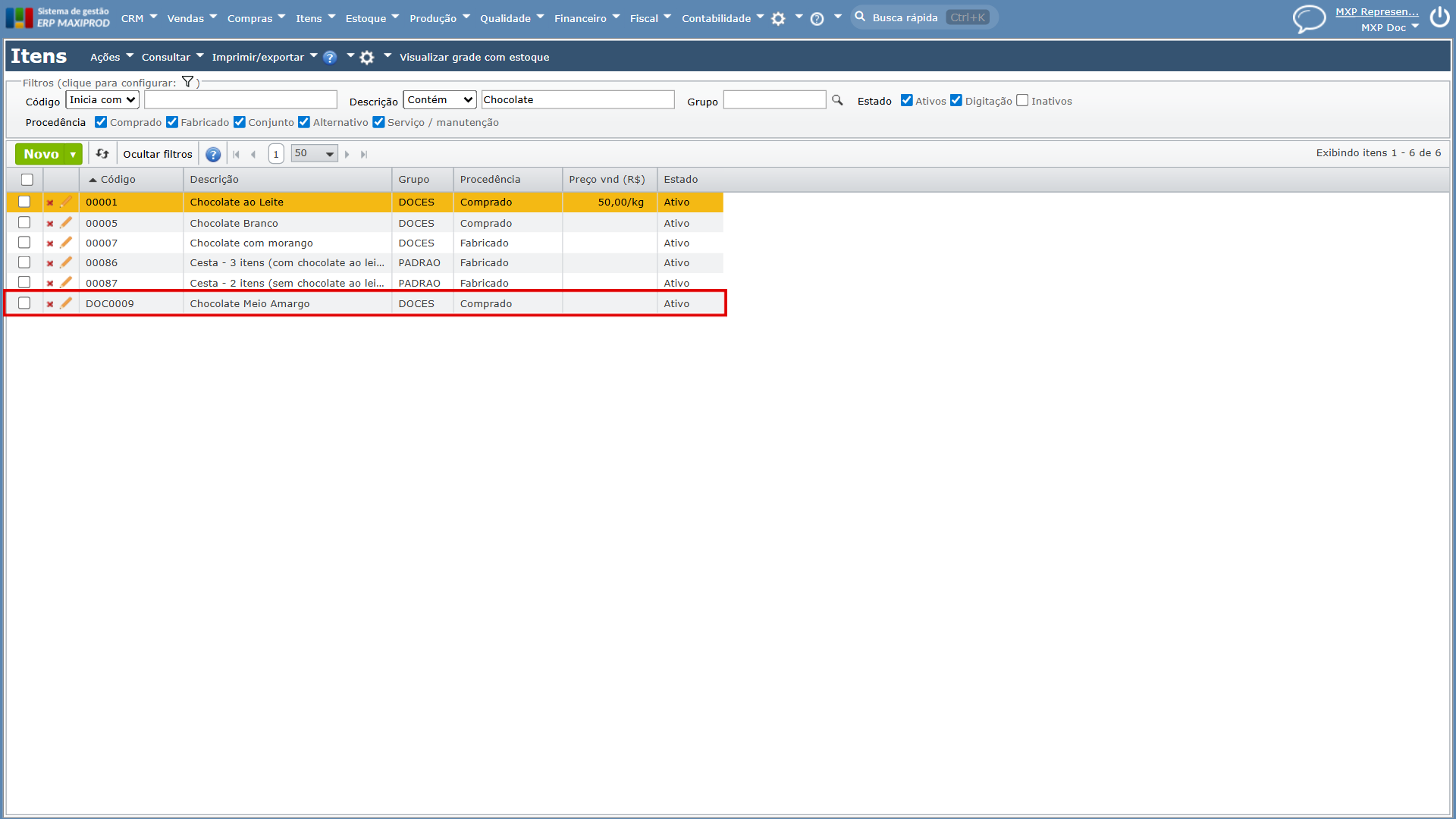Uncheck the Comprado procedência checkbox
This screenshot has width=1456, height=819.
pos(101,122)
